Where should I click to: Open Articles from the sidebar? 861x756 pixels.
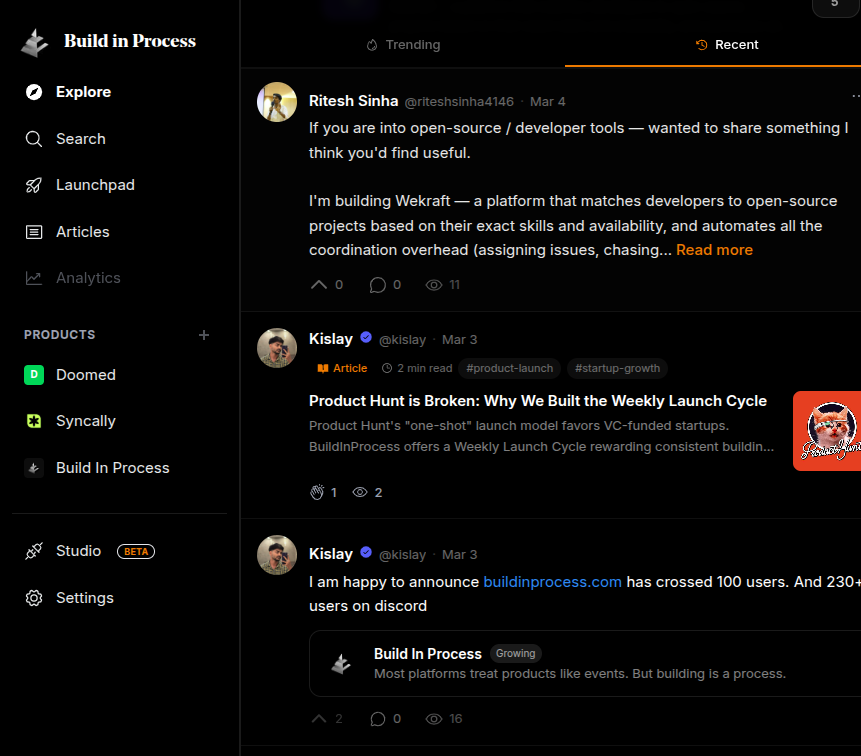[x=82, y=232]
